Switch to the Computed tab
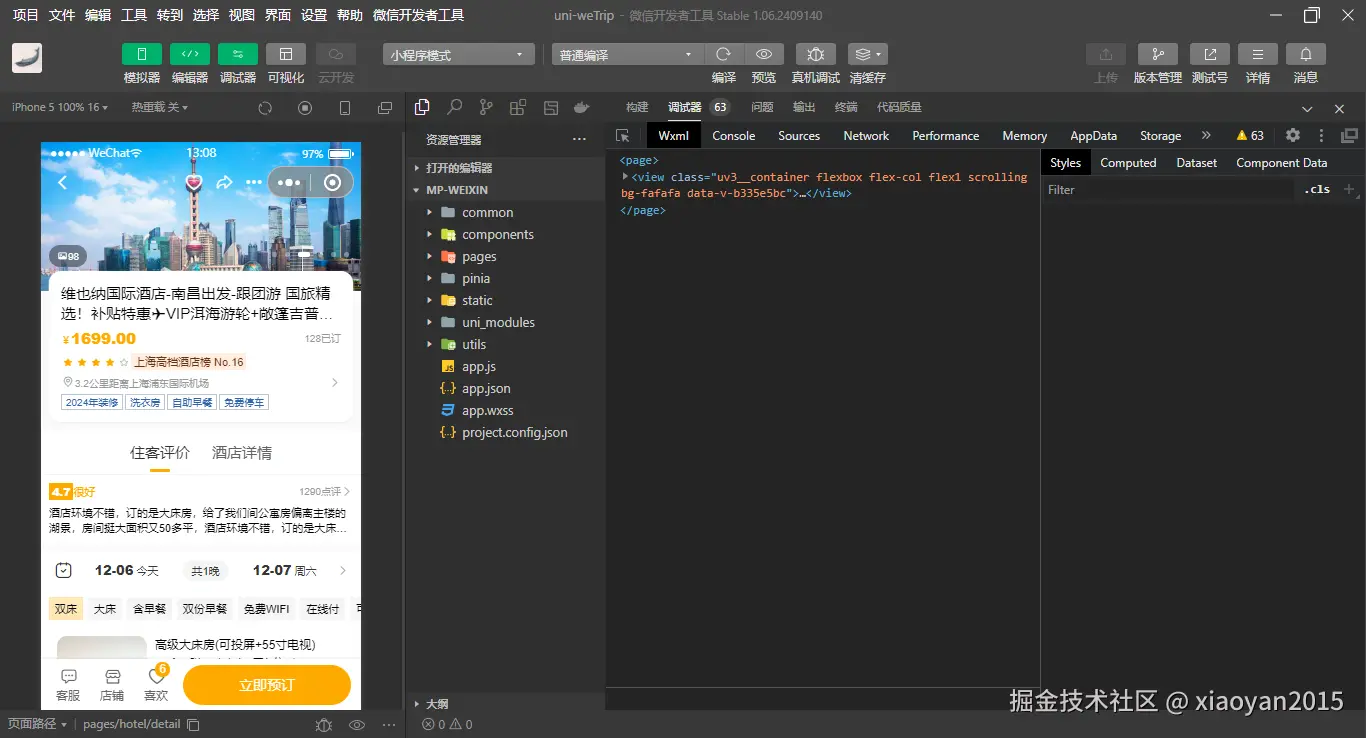Screen dimensions: 1366x738 coord(1128,163)
